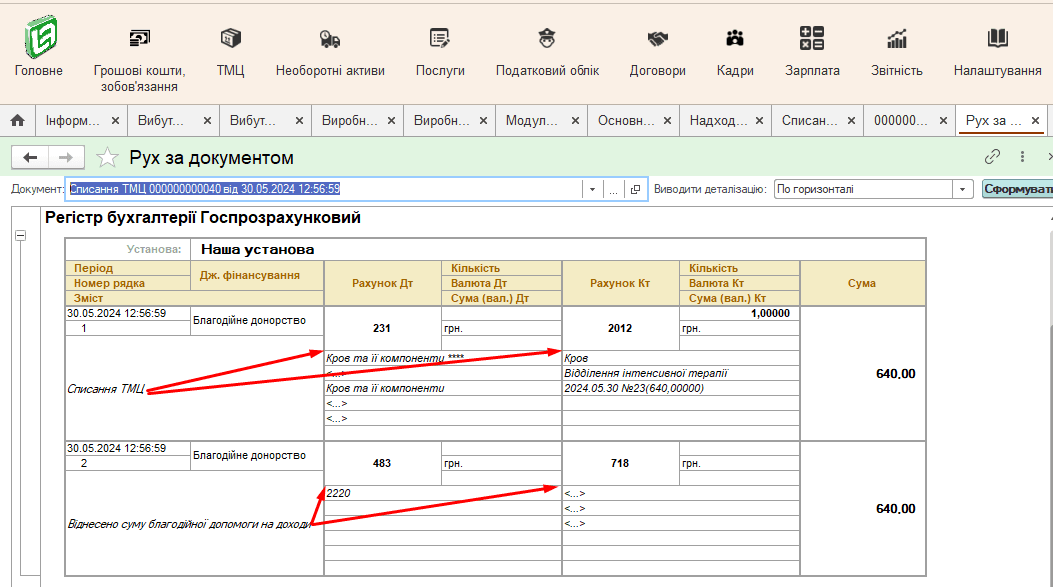Image resolution: width=1053 pixels, height=587 pixels.
Task: Click the home page icon tab
Action: (17, 120)
